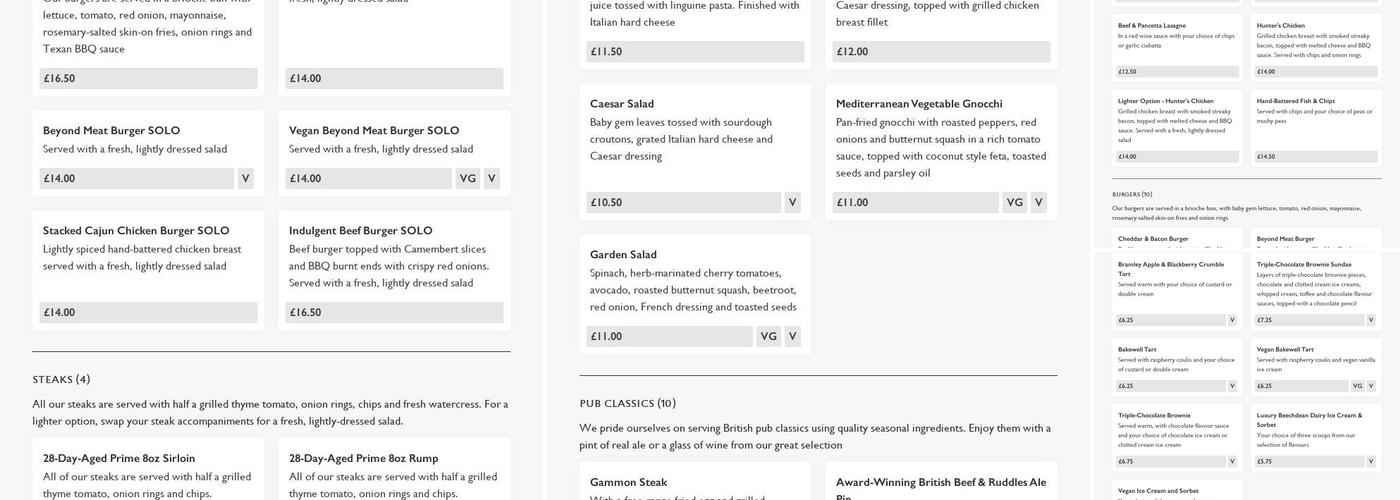Screen dimensions: 1400x500
Task: Open the STEAKS (4) section heading
Action: point(61,380)
